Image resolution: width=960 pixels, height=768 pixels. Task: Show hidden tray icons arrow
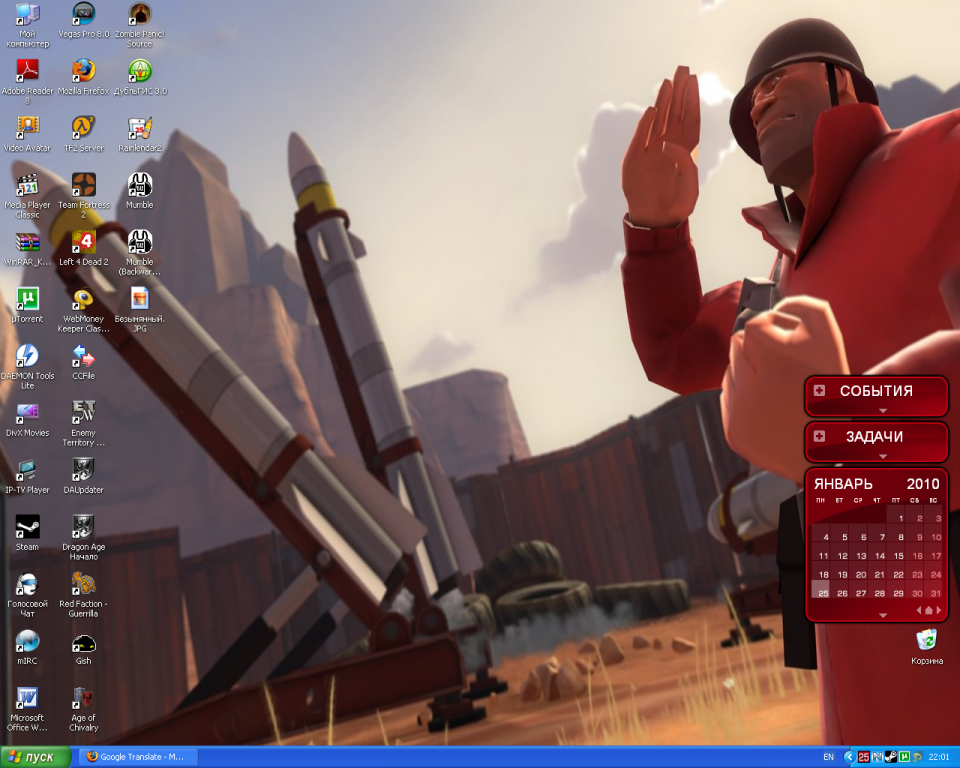tap(850, 757)
